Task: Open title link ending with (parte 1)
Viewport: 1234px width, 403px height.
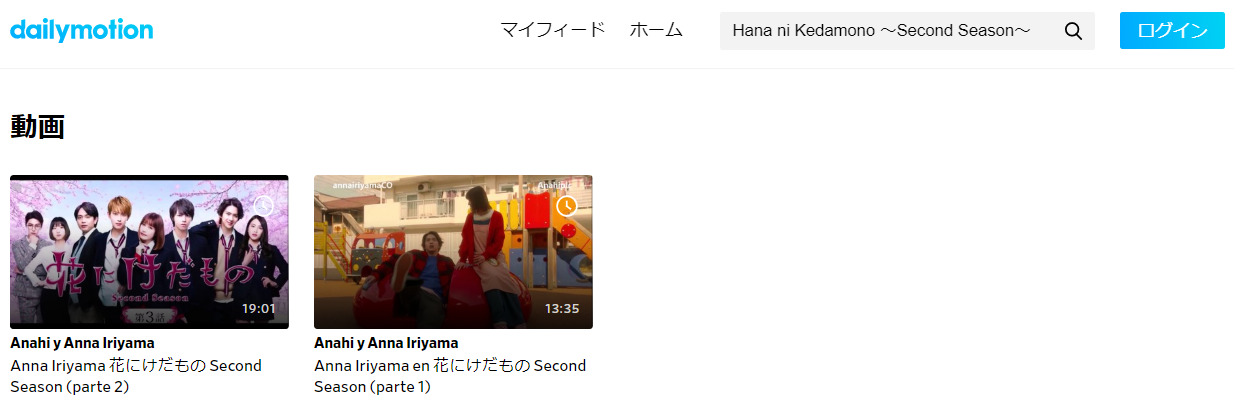Action: click(450, 376)
